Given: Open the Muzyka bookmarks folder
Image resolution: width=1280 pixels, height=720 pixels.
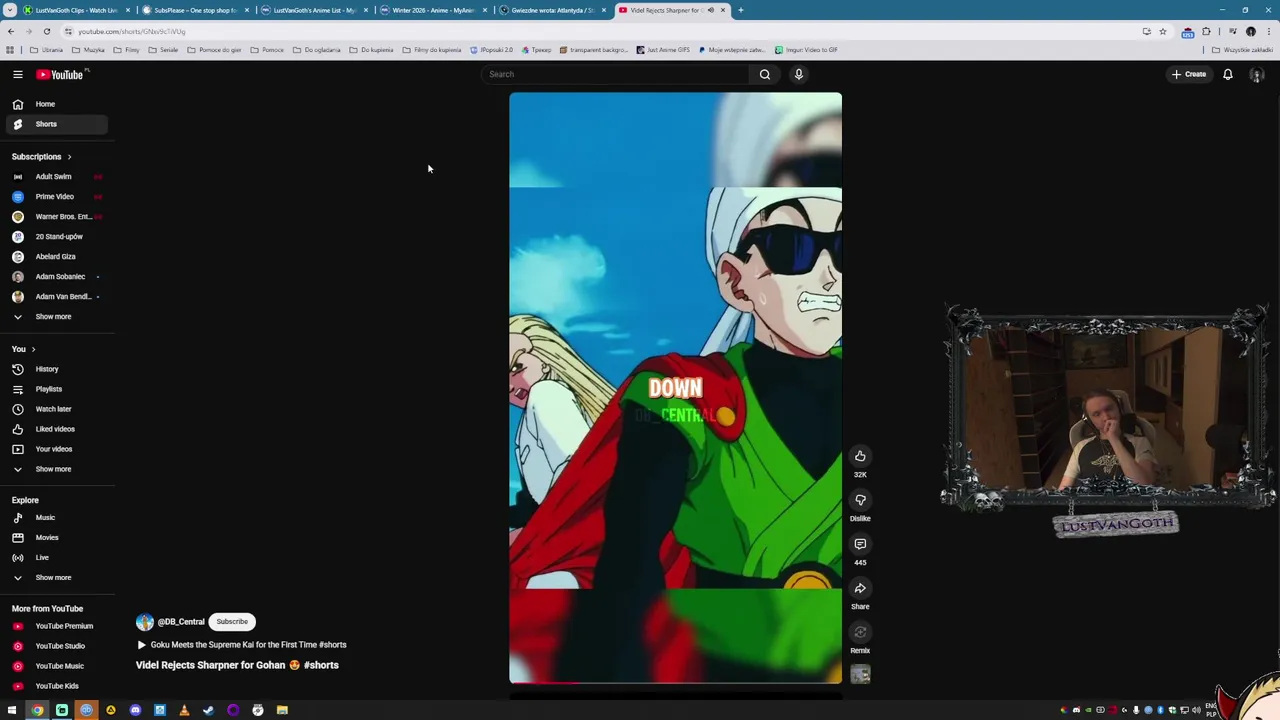Looking at the screenshot, I should (89, 50).
